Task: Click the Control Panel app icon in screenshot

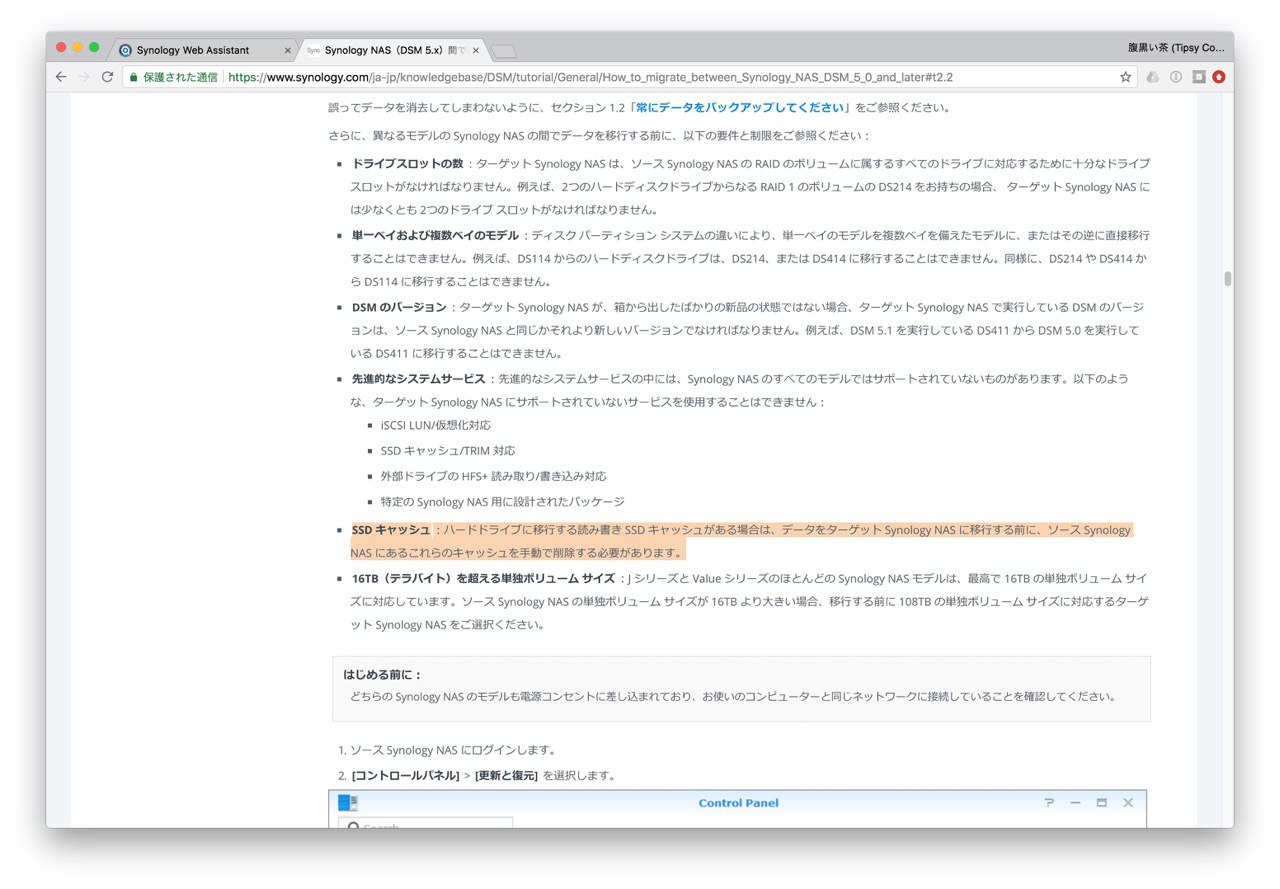Action: pyautogui.click(x=347, y=802)
